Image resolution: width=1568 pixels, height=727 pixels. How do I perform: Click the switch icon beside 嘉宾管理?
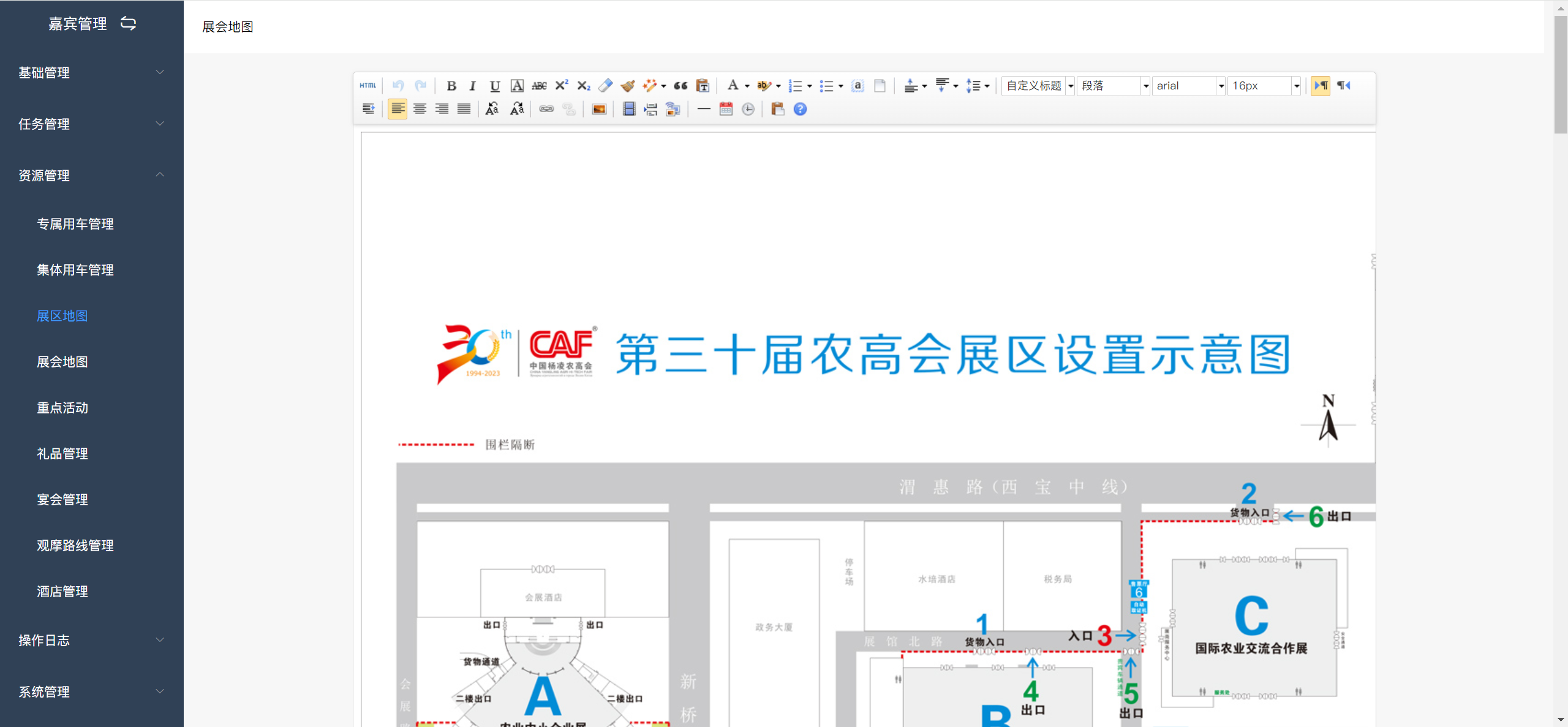(128, 23)
